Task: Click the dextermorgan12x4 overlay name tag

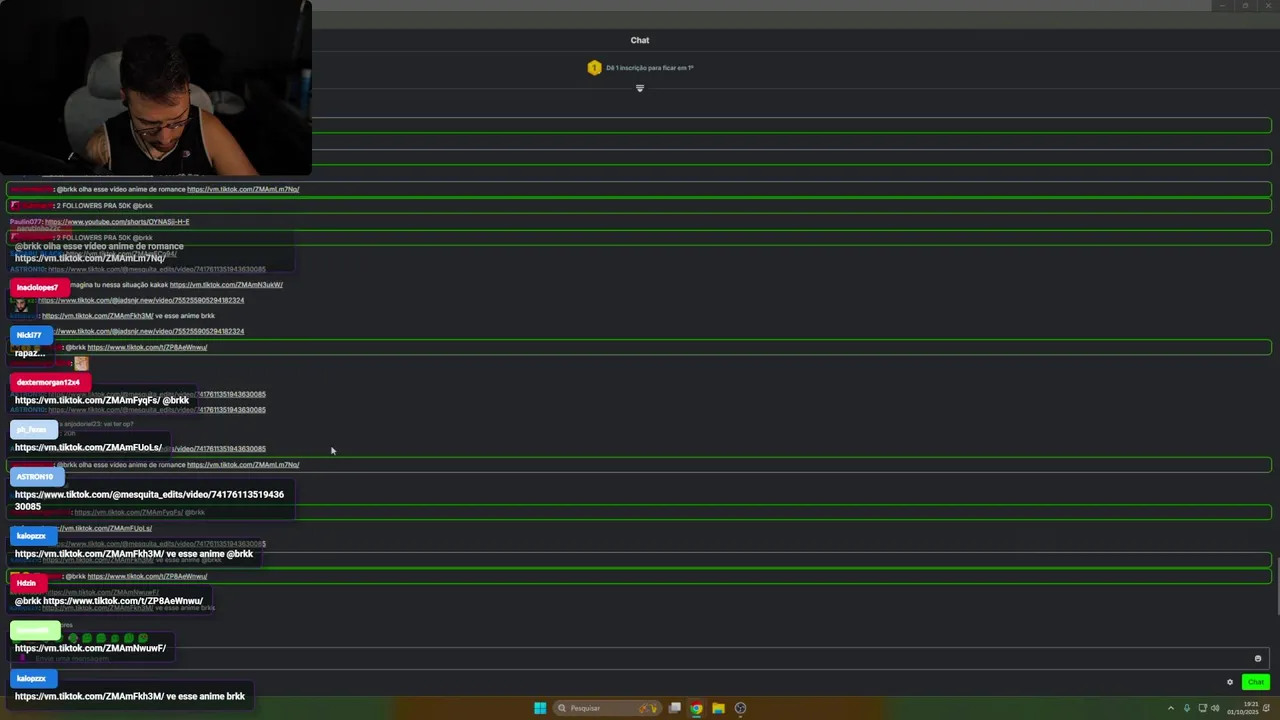Action: [x=49, y=382]
